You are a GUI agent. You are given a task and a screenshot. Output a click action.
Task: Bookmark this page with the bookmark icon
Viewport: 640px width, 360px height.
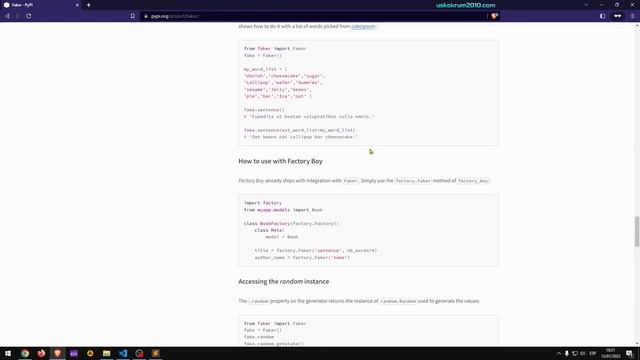tap(133, 16)
